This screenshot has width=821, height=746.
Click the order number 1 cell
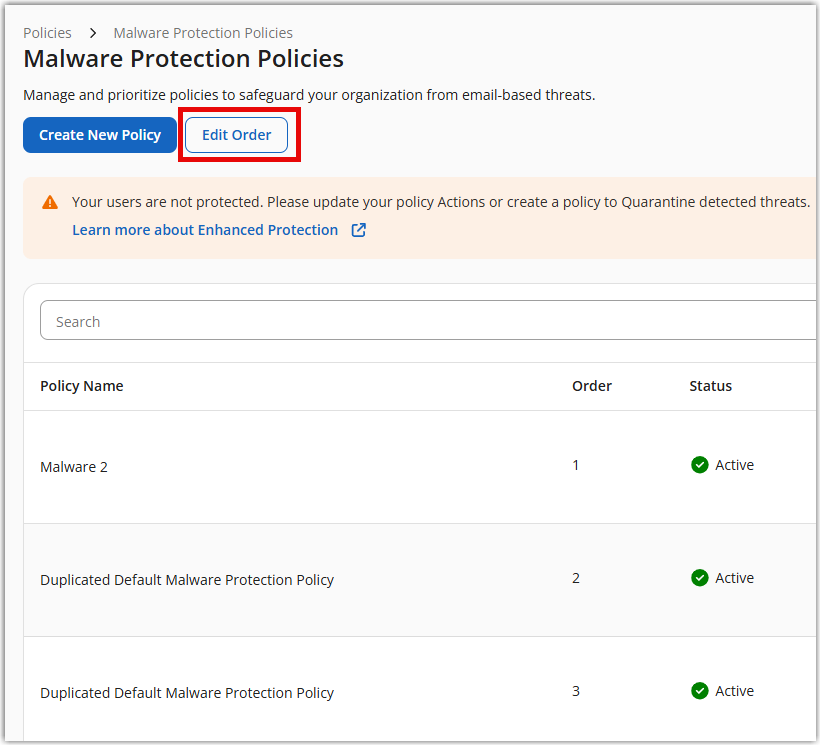[x=576, y=465]
